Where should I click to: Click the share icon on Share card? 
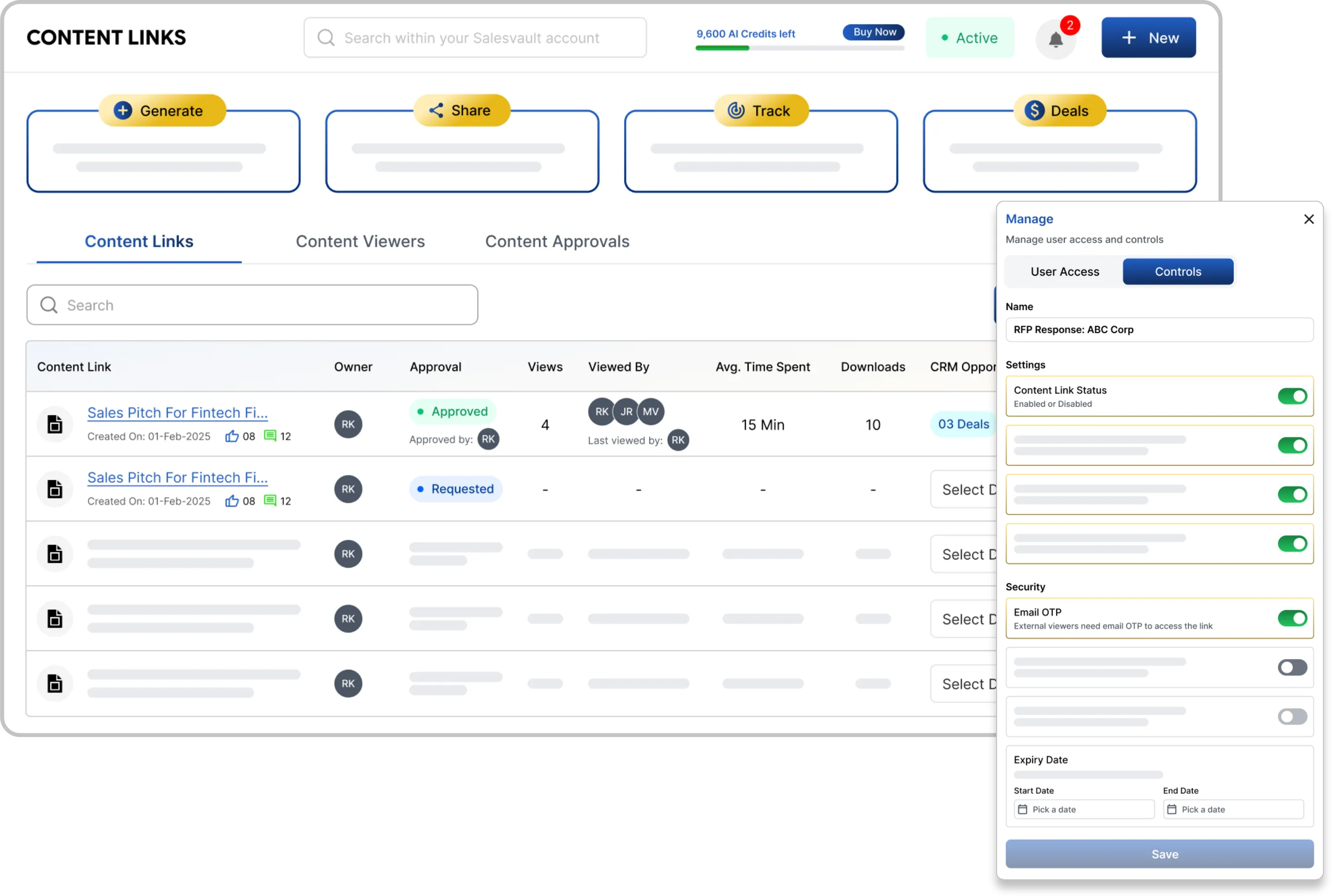pyautogui.click(x=436, y=110)
